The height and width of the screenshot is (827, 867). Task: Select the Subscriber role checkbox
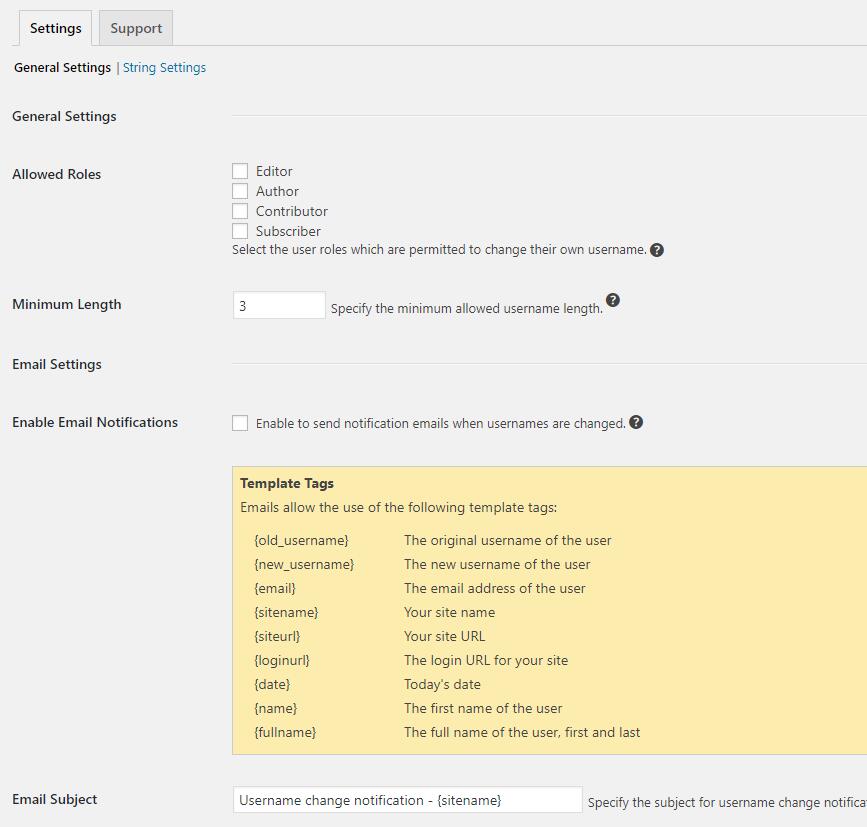coord(240,231)
